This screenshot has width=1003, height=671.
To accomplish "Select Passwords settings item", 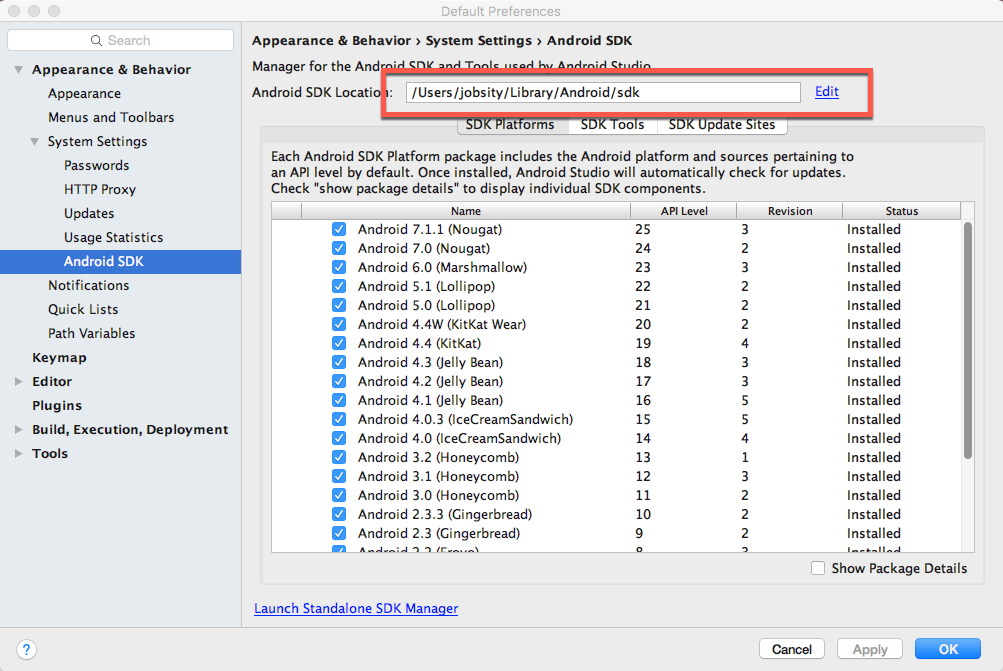I will pyautogui.click(x=97, y=165).
